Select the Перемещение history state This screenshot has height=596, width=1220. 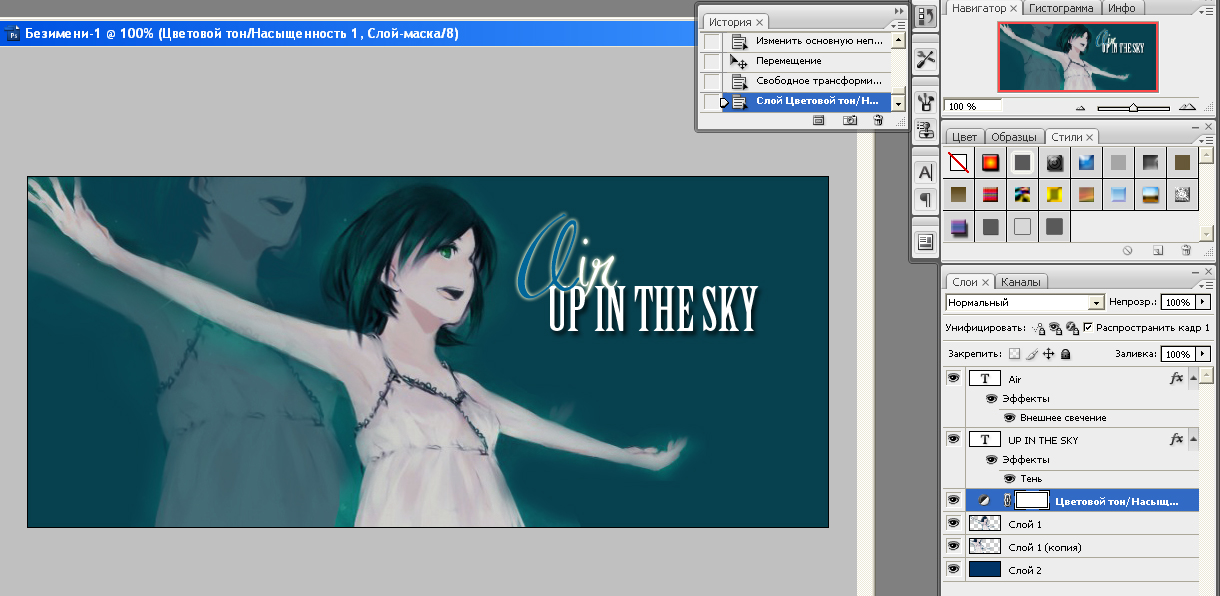point(788,61)
